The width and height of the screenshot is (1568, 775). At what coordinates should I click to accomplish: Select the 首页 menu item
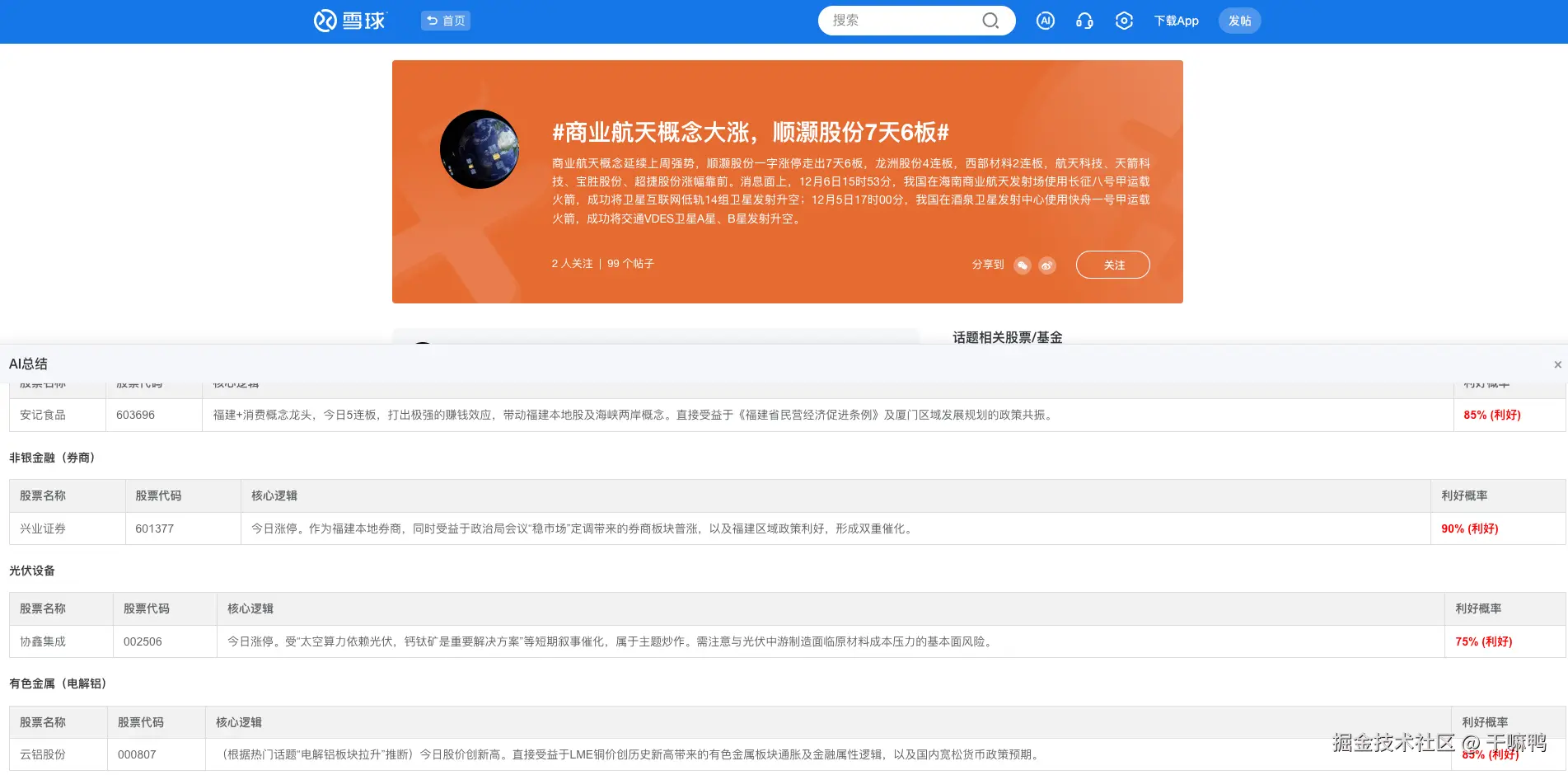point(445,21)
